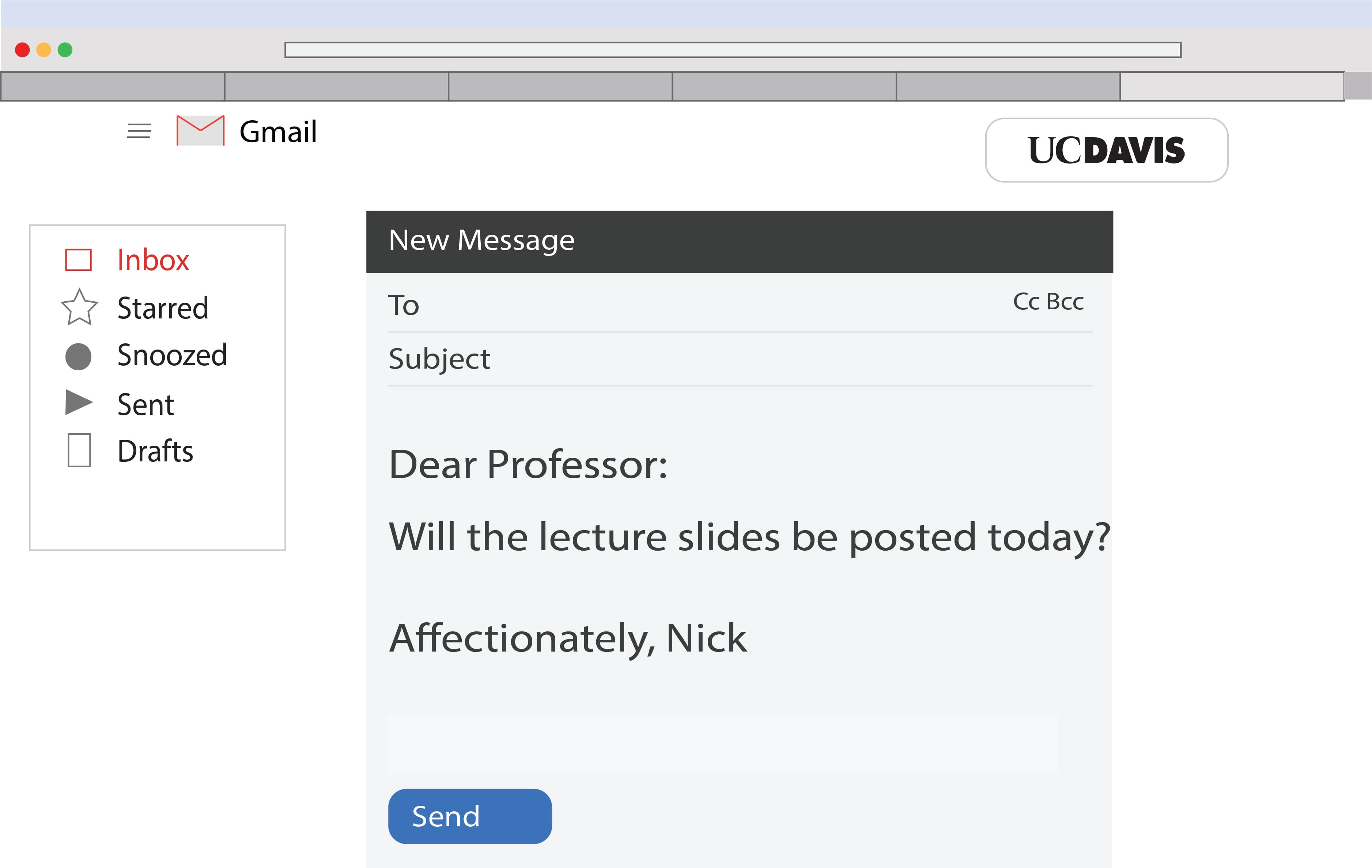1372x868 pixels.
Task: Open Drafts folder
Action: pos(155,452)
